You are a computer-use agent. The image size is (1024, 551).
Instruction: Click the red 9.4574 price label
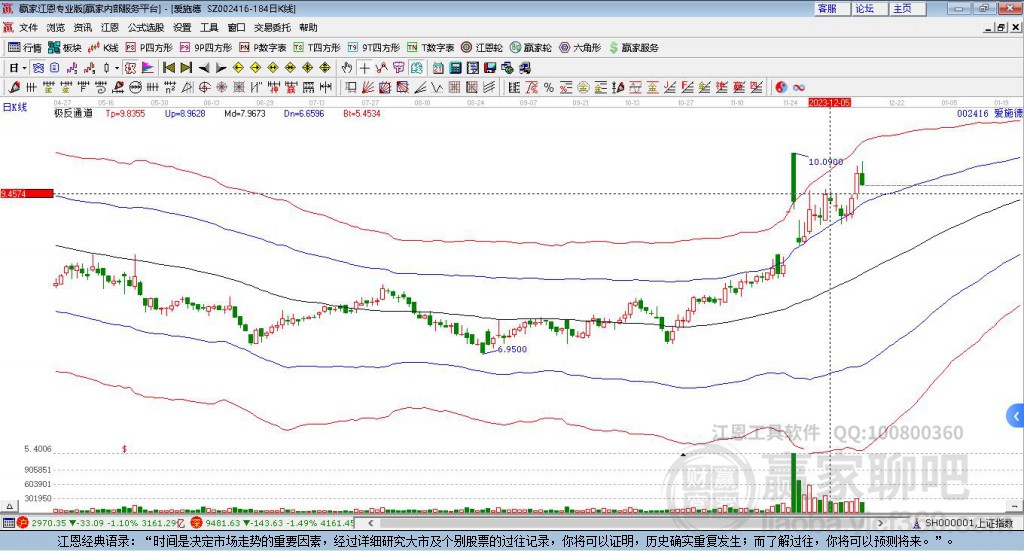coord(27,194)
